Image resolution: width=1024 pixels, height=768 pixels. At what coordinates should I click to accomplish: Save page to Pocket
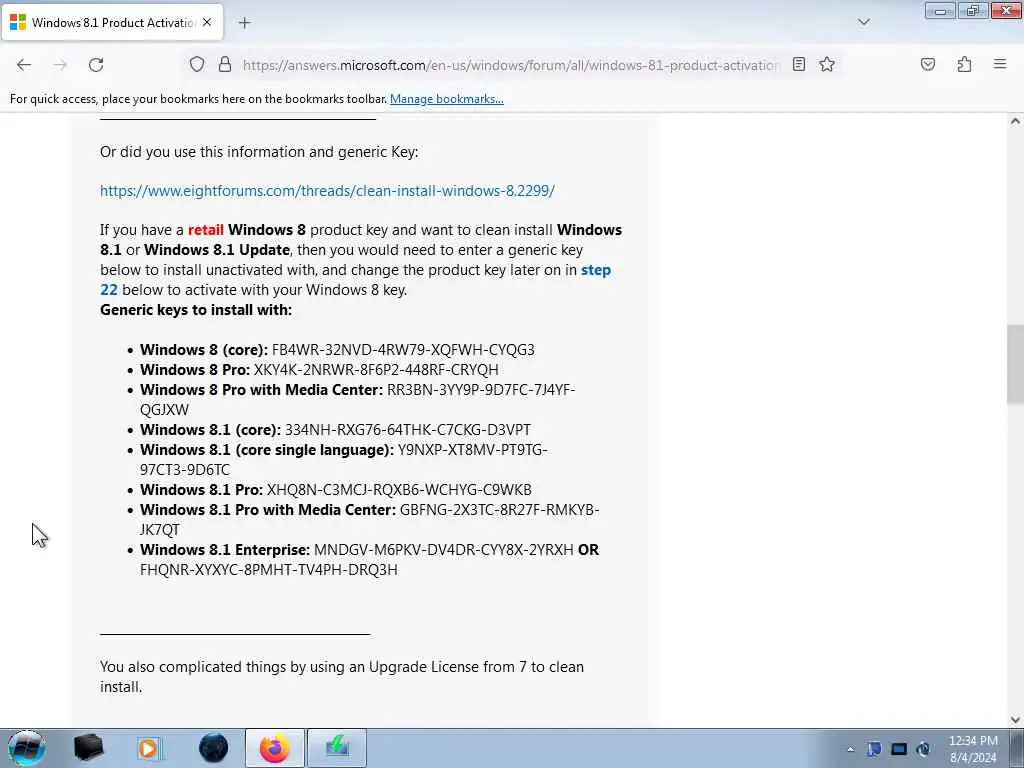click(928, 64)
